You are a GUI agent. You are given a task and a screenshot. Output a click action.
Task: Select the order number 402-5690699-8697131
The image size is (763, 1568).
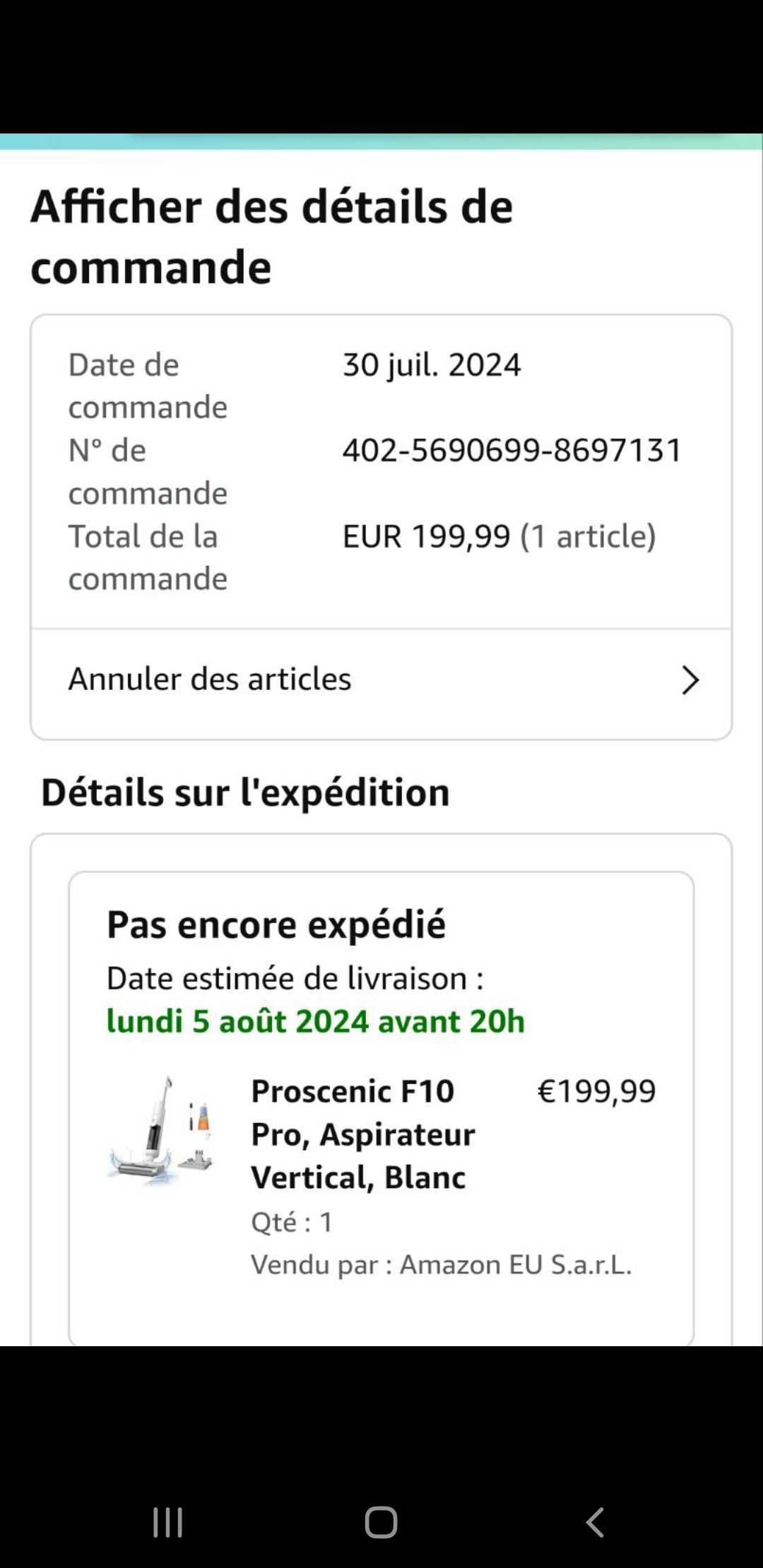[512, 451]
